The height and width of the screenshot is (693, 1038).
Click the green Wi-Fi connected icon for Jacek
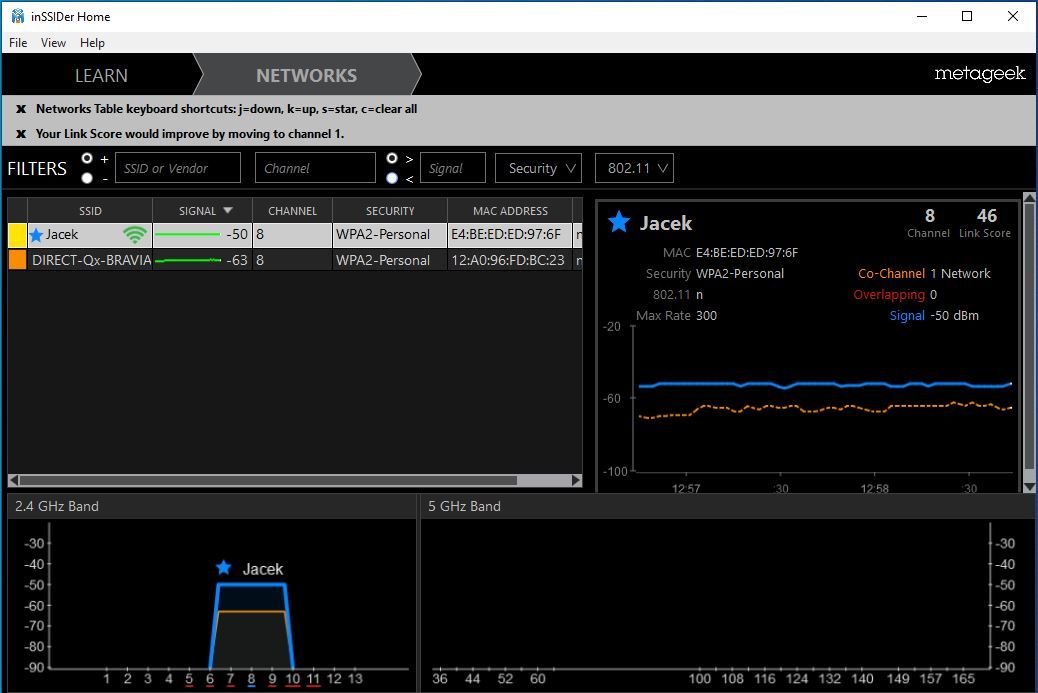[x=134, y=234]
